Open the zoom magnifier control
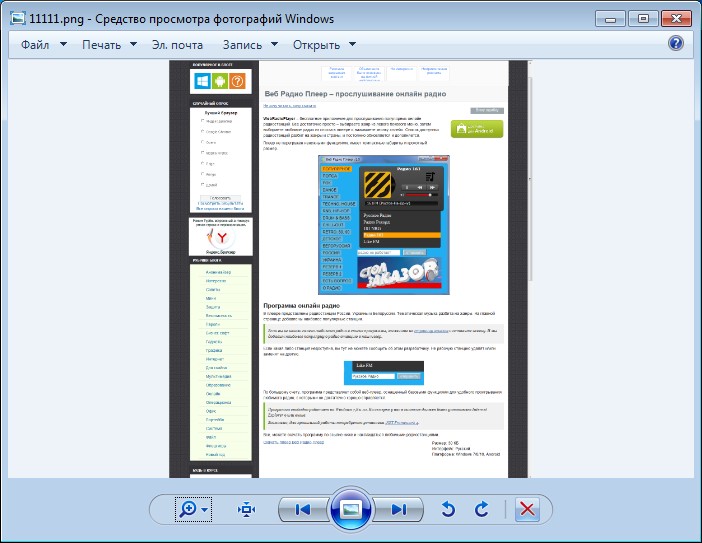 click(188, 509)
